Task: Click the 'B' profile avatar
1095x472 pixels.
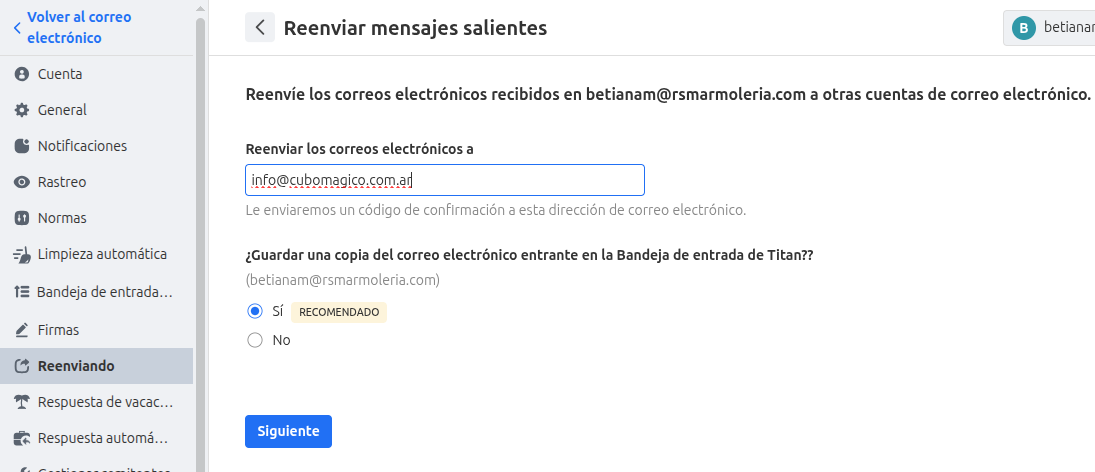Action: pos(1023,28)
